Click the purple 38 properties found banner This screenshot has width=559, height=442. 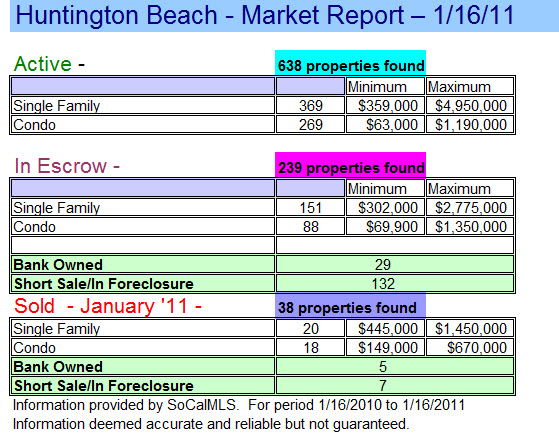(350, 305)
